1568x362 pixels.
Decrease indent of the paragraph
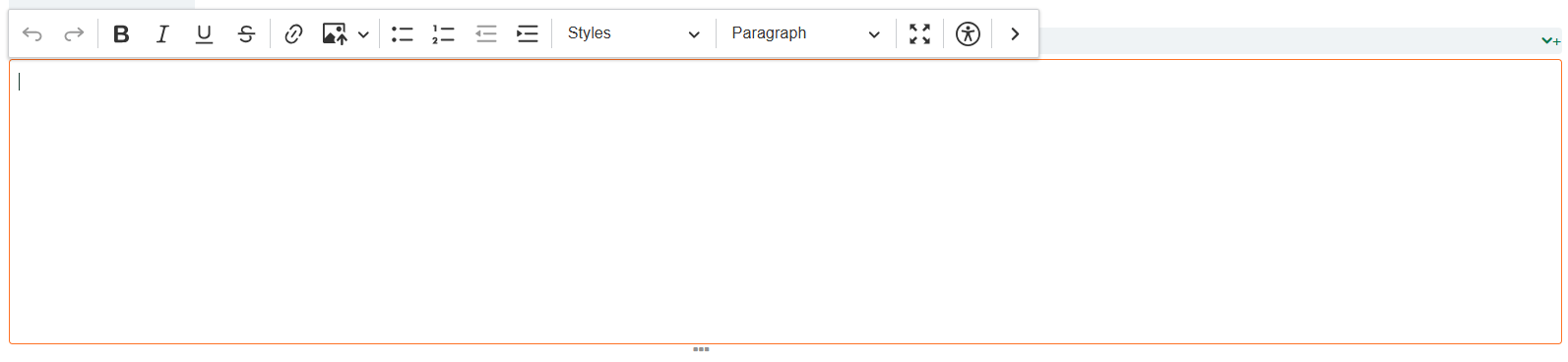pos(486,34)
